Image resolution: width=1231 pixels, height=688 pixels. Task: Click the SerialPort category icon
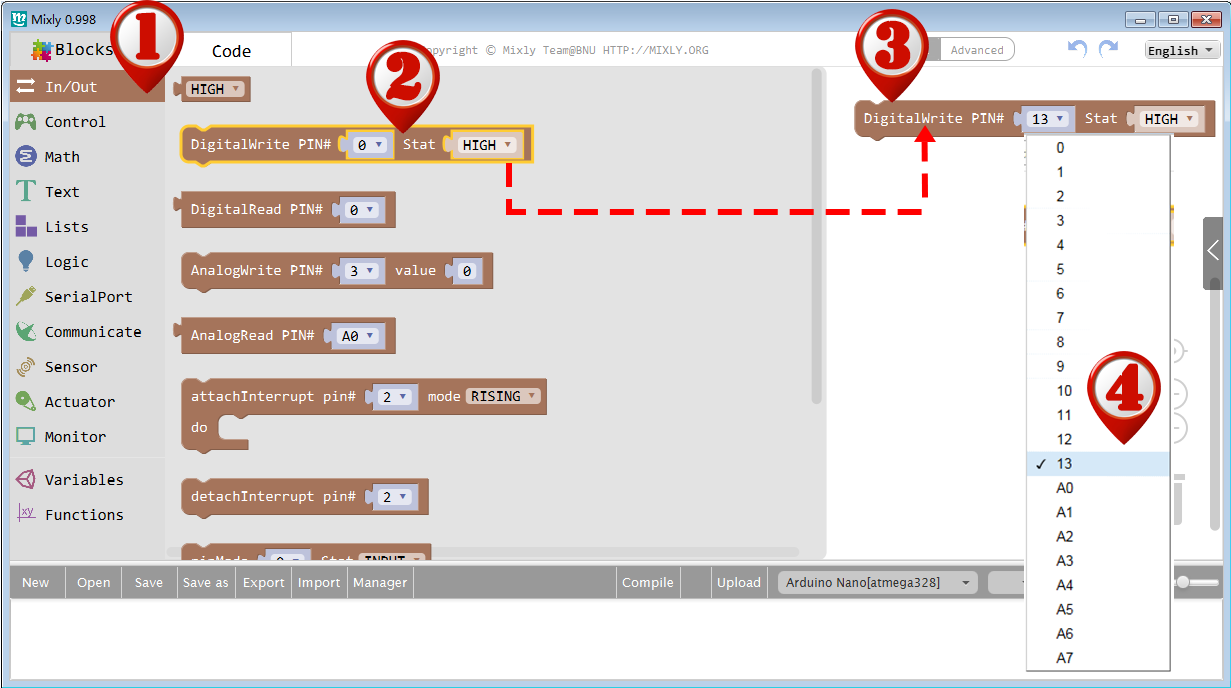point(26,297)
